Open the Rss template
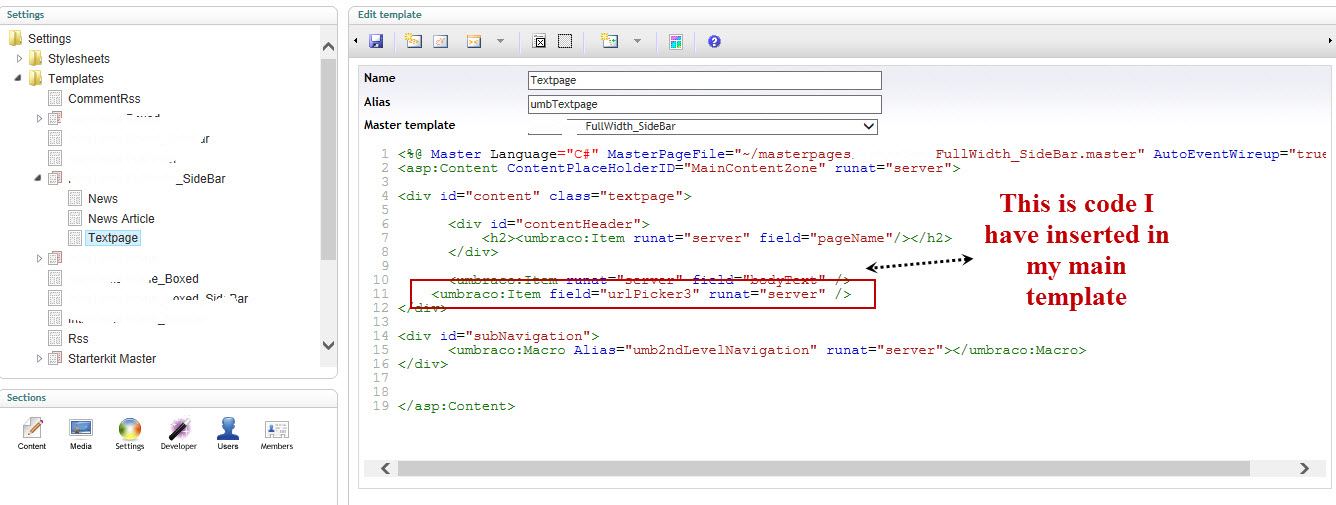 pyautogui.click(x=78, y=338)
